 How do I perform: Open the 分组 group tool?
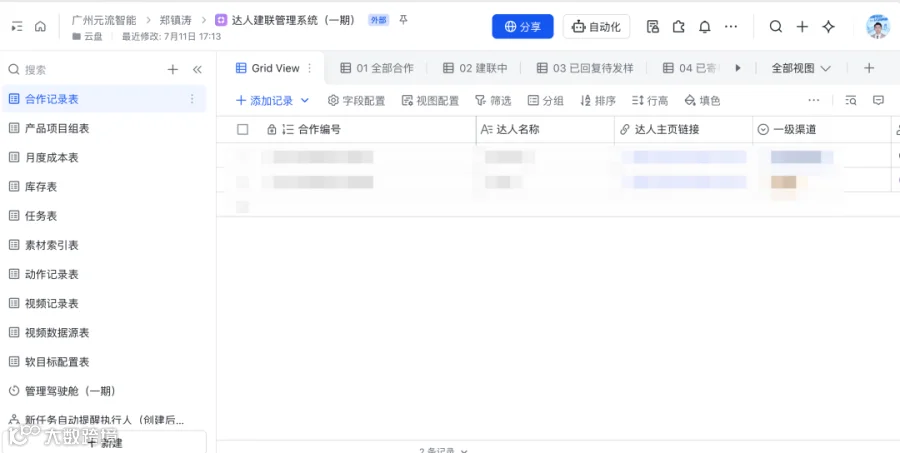coord(546,100)
